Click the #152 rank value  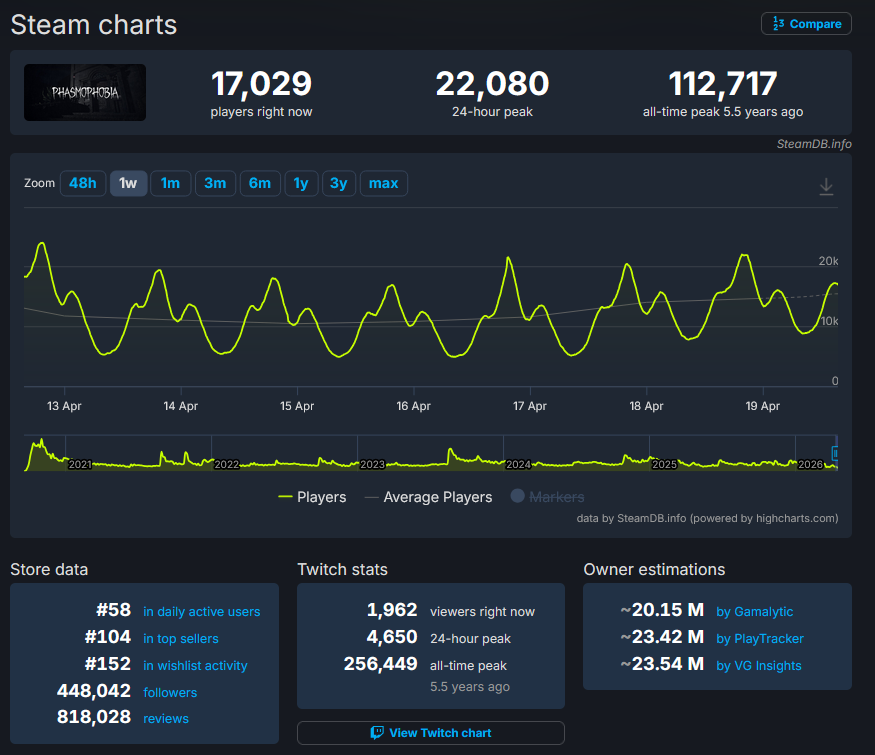click(108, 663)
